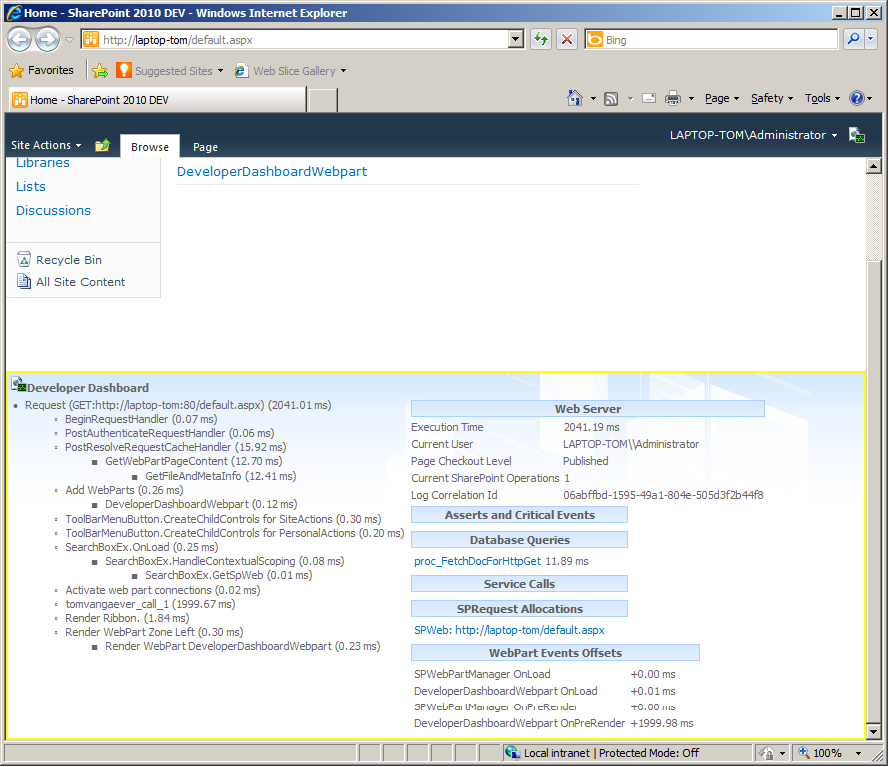Click the Recycle Bin link text

[69, 259]
